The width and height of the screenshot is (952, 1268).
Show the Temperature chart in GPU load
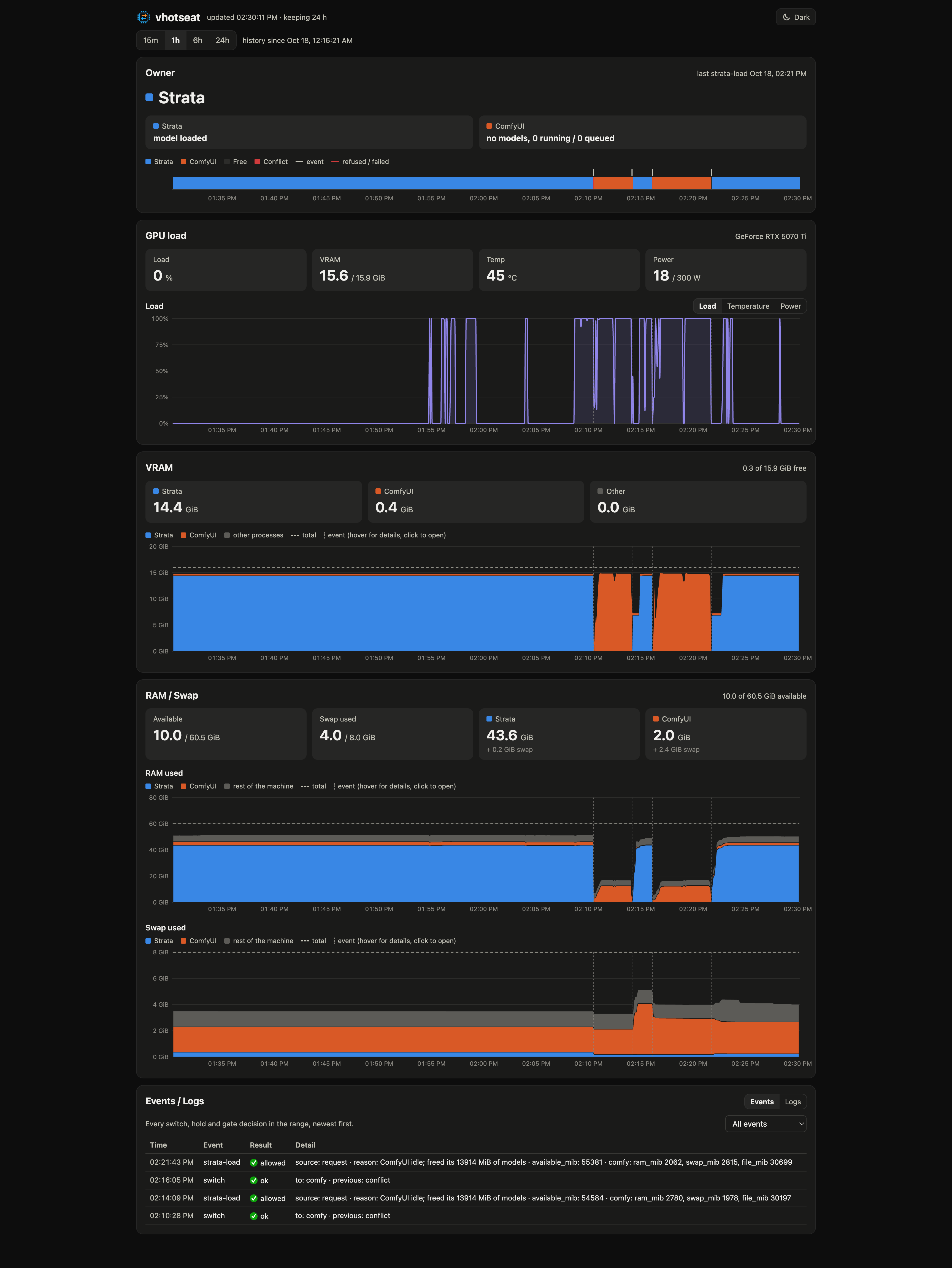point(748,306)
